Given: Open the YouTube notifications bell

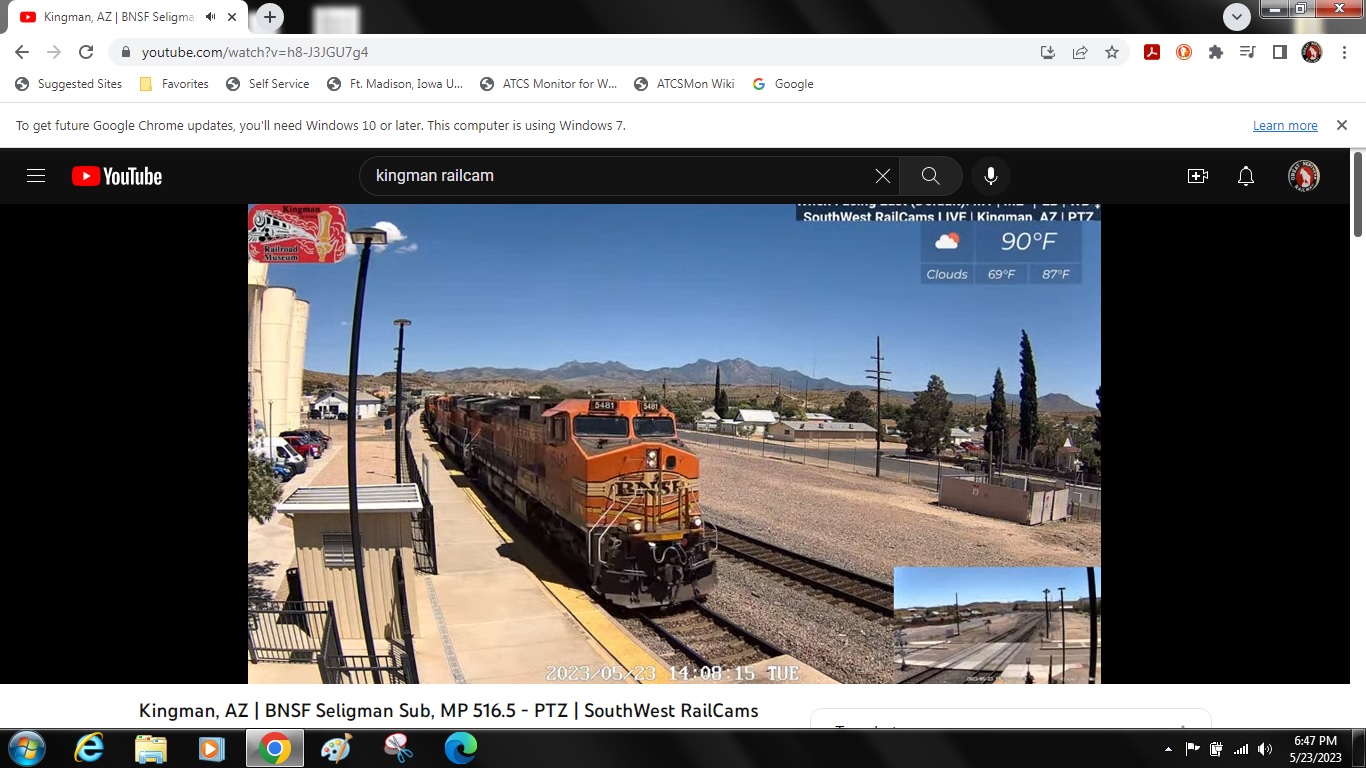Looking at the screenshot, I should 1245,176.
